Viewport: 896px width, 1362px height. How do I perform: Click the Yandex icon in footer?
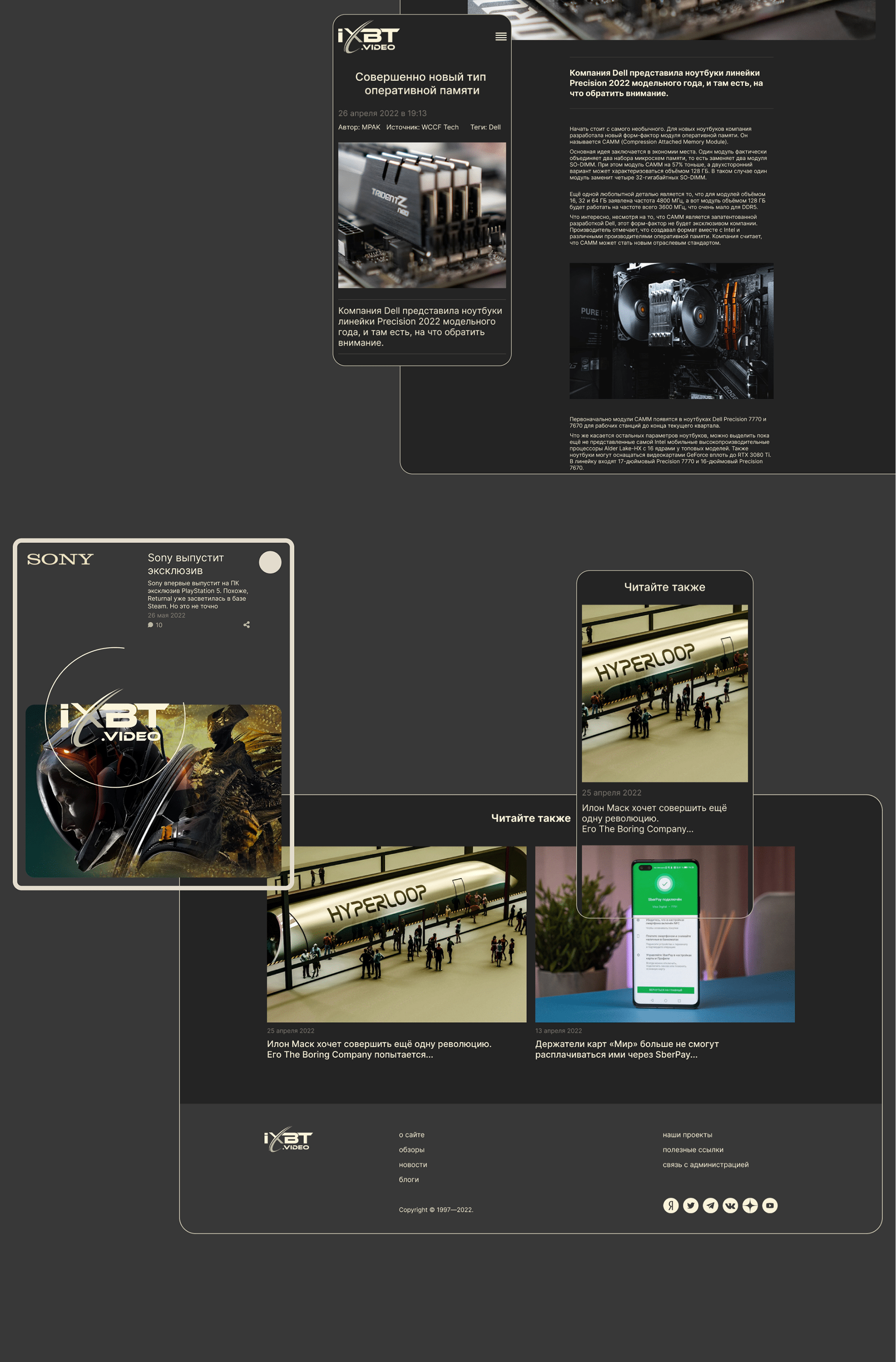pyautogui.click(x=670, y=1206)
